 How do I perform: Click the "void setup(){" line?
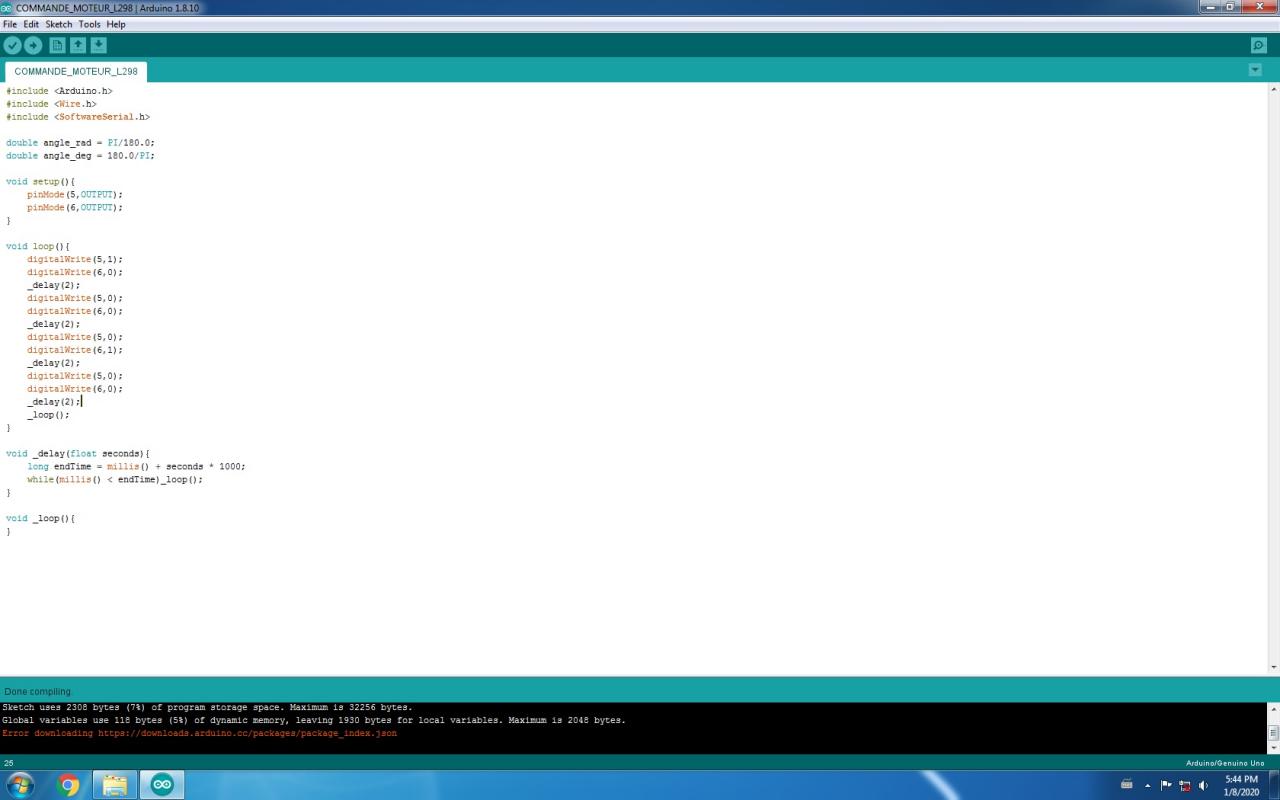click(40, 182)
